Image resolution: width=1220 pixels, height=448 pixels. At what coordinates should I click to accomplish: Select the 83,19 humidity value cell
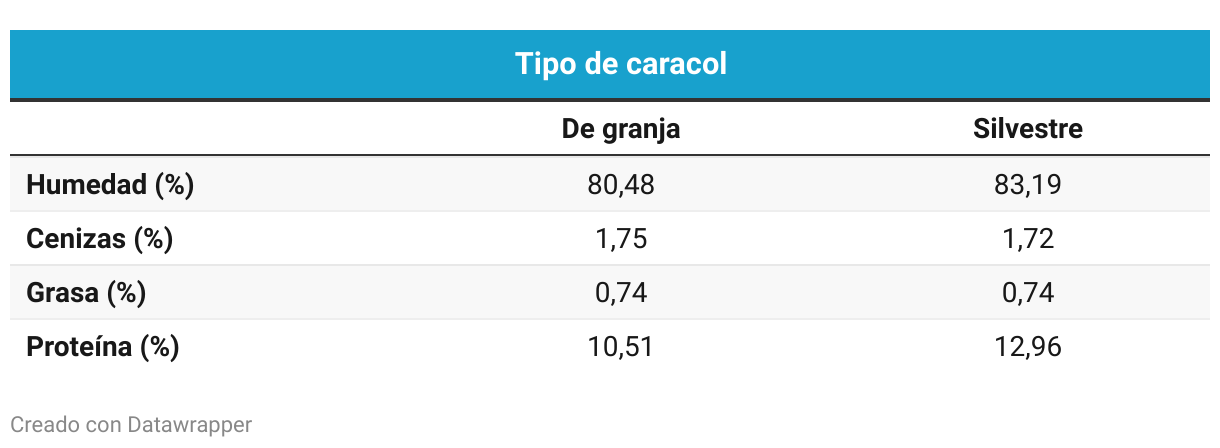point(1027,185)
